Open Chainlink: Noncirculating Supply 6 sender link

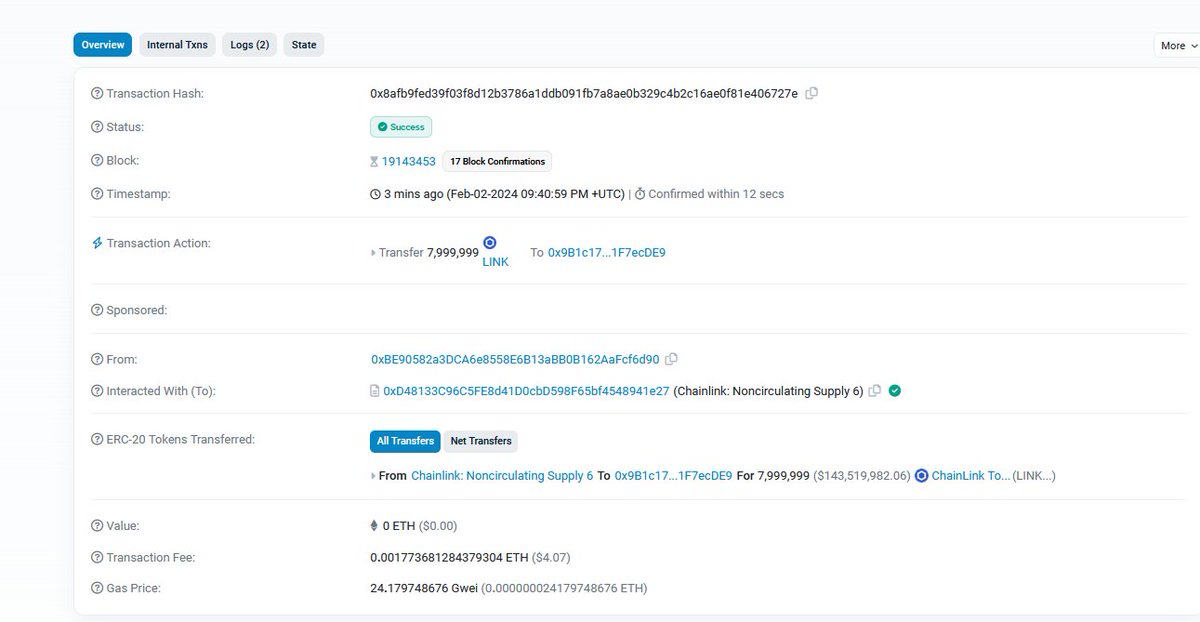(502, 476)
